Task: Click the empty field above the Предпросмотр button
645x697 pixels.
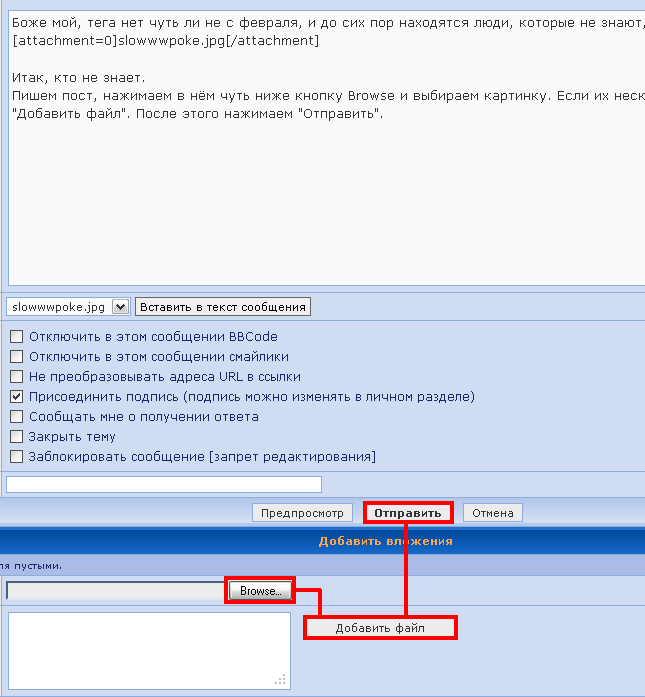Action: (x=164, y=485)
